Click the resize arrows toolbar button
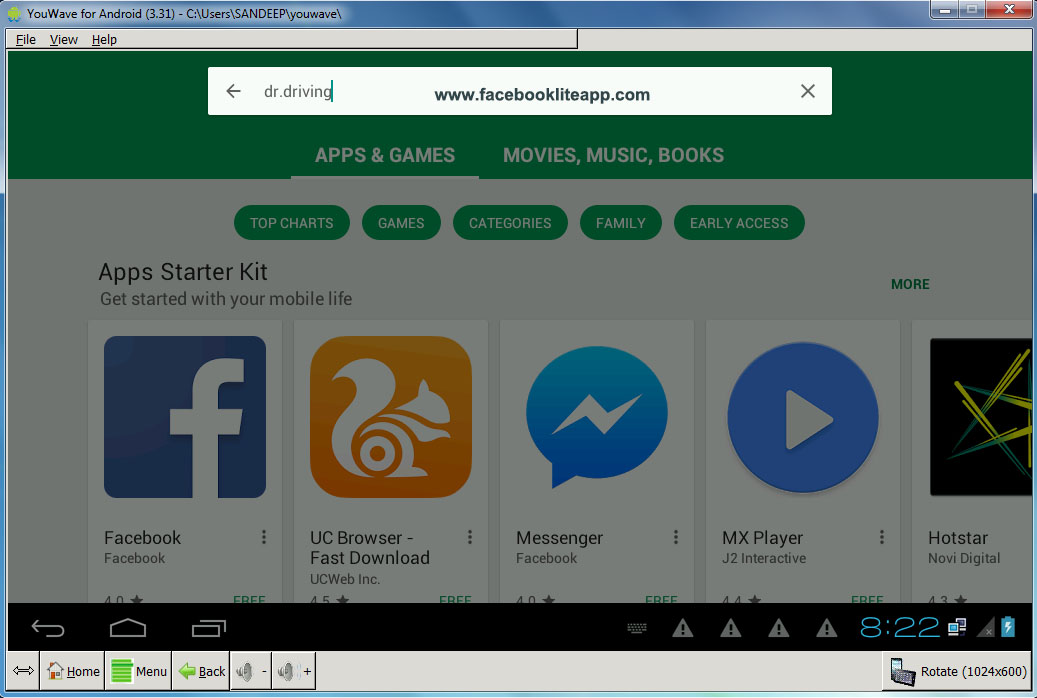Viewport: 1037px width, 698px height. coord(23,671)
